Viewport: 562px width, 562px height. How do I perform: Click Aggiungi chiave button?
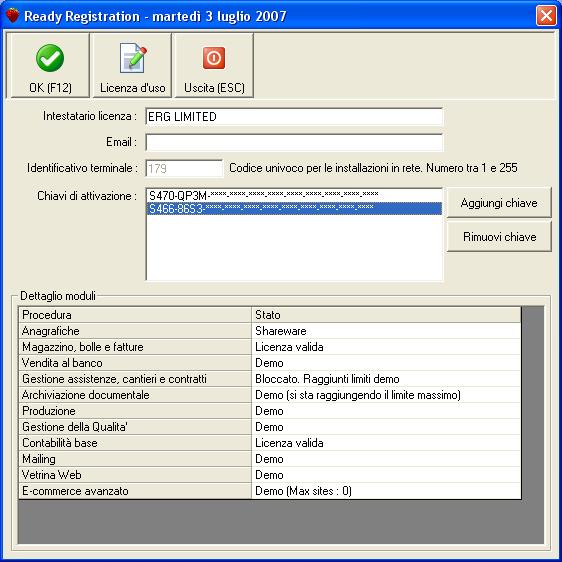(499, 203)
